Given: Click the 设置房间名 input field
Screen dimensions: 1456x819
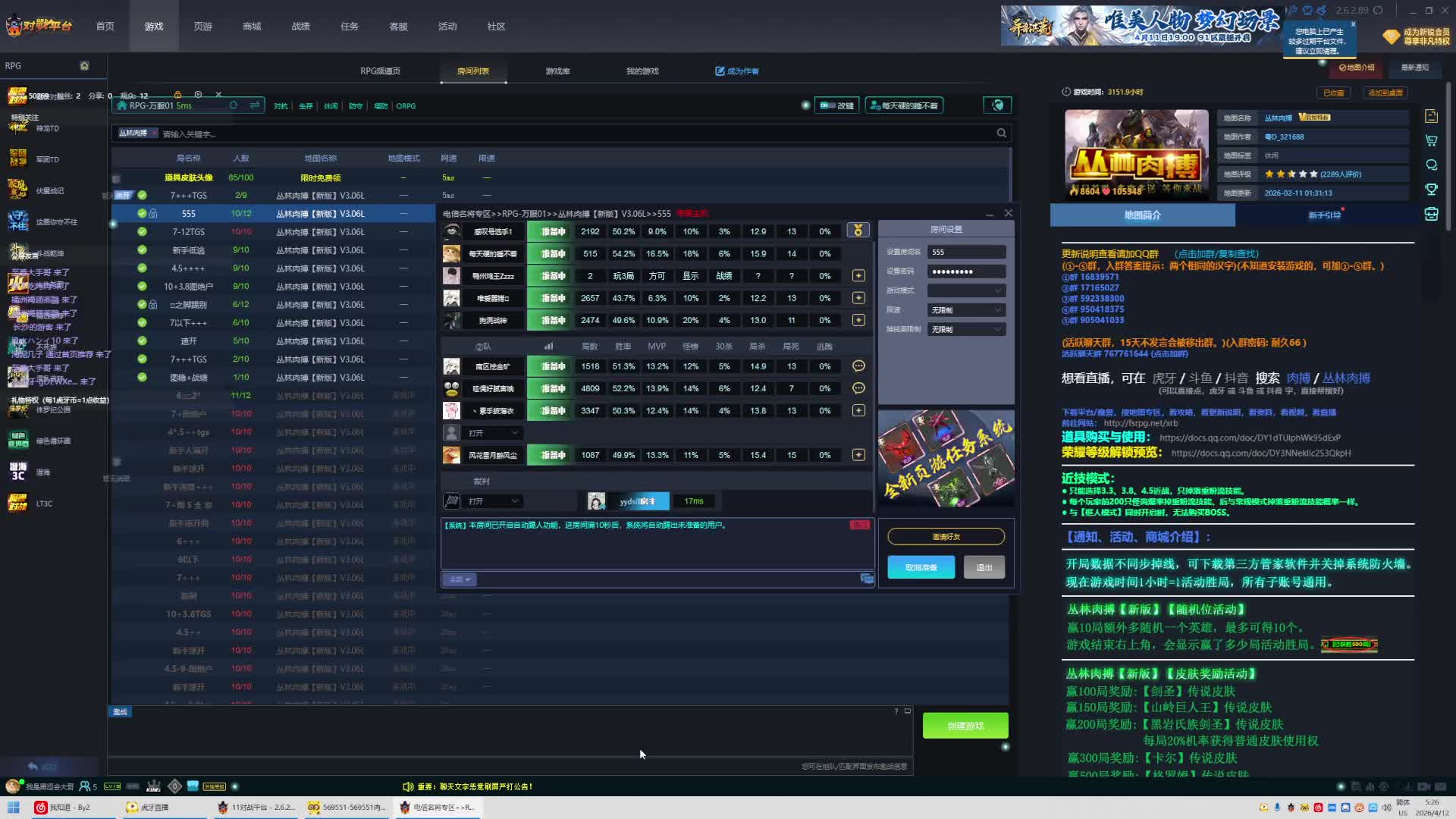Looking at the screenshot, I should [966, 252].
